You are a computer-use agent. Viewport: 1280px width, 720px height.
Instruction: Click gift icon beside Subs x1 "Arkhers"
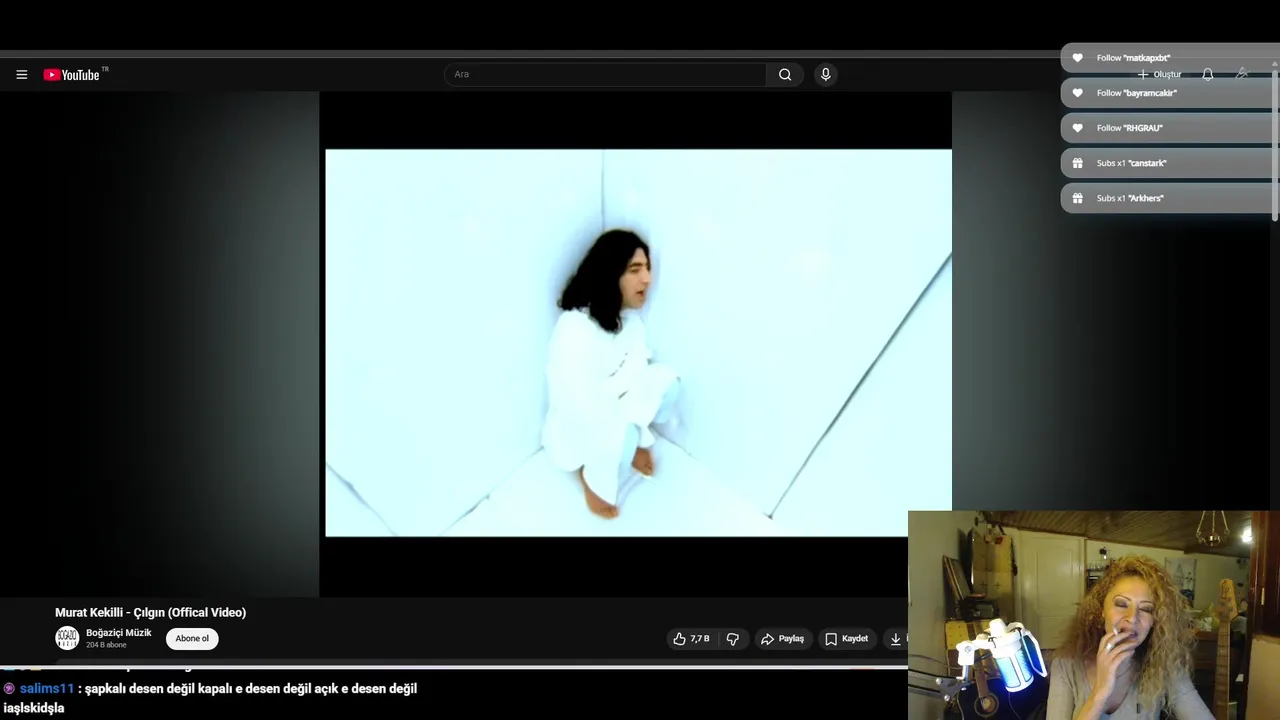[x=1077, y=198]
